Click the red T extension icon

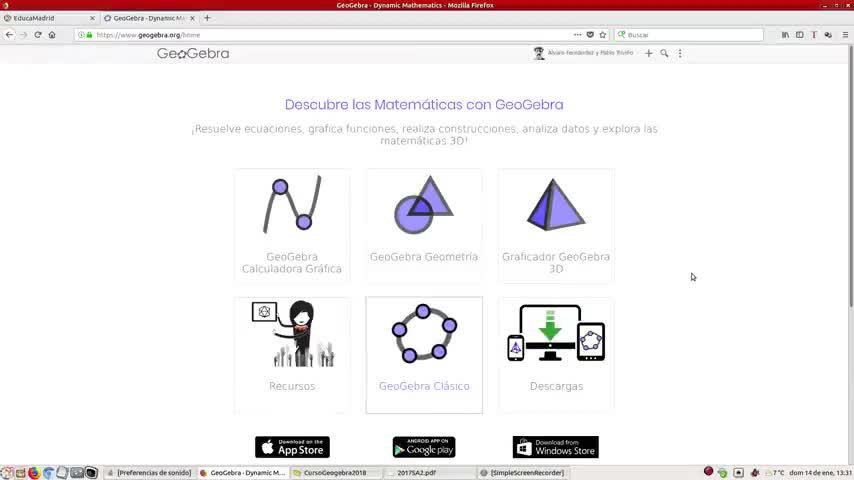[814, 34]
